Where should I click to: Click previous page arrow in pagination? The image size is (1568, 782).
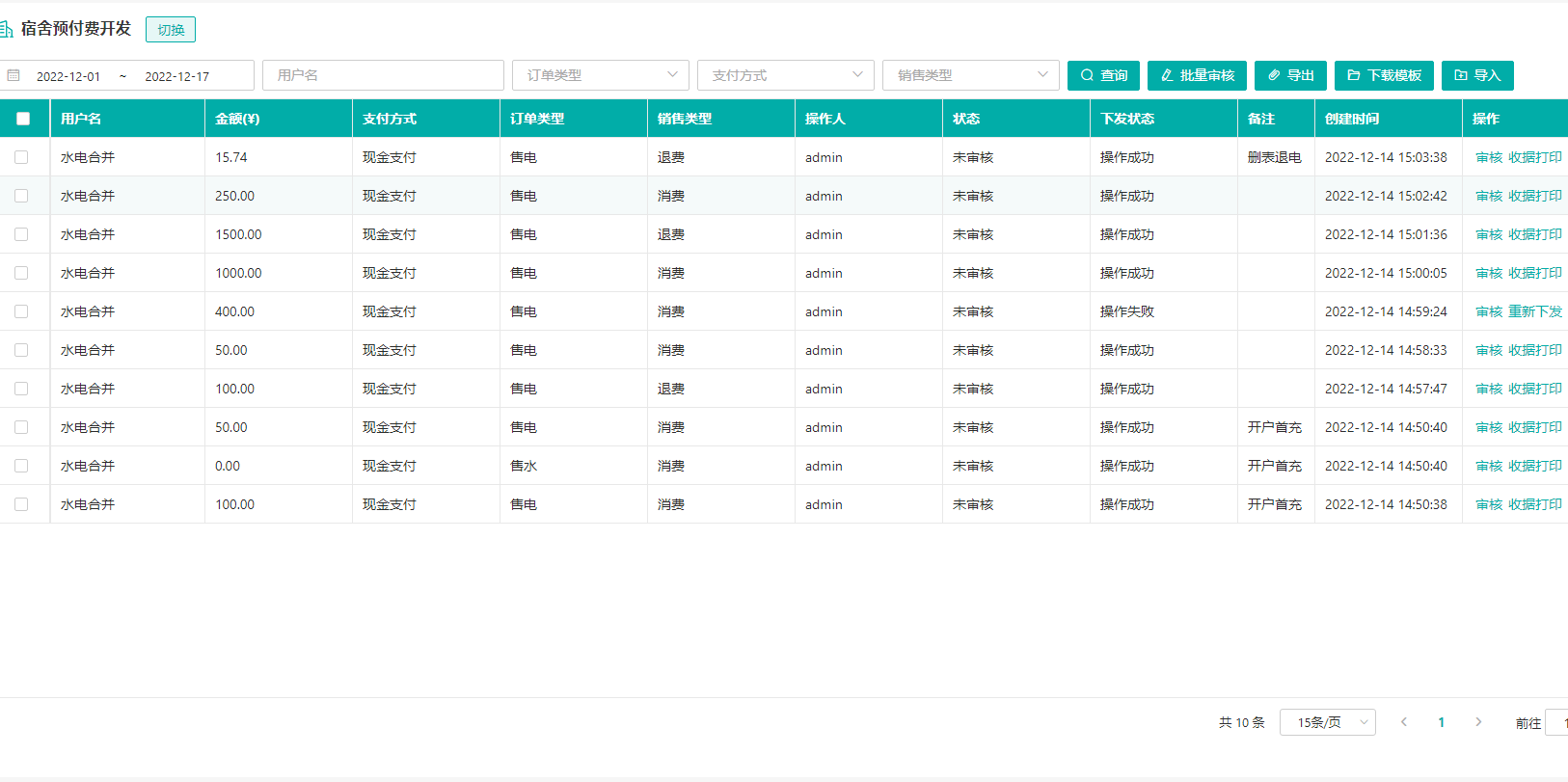click(1404, 722)
